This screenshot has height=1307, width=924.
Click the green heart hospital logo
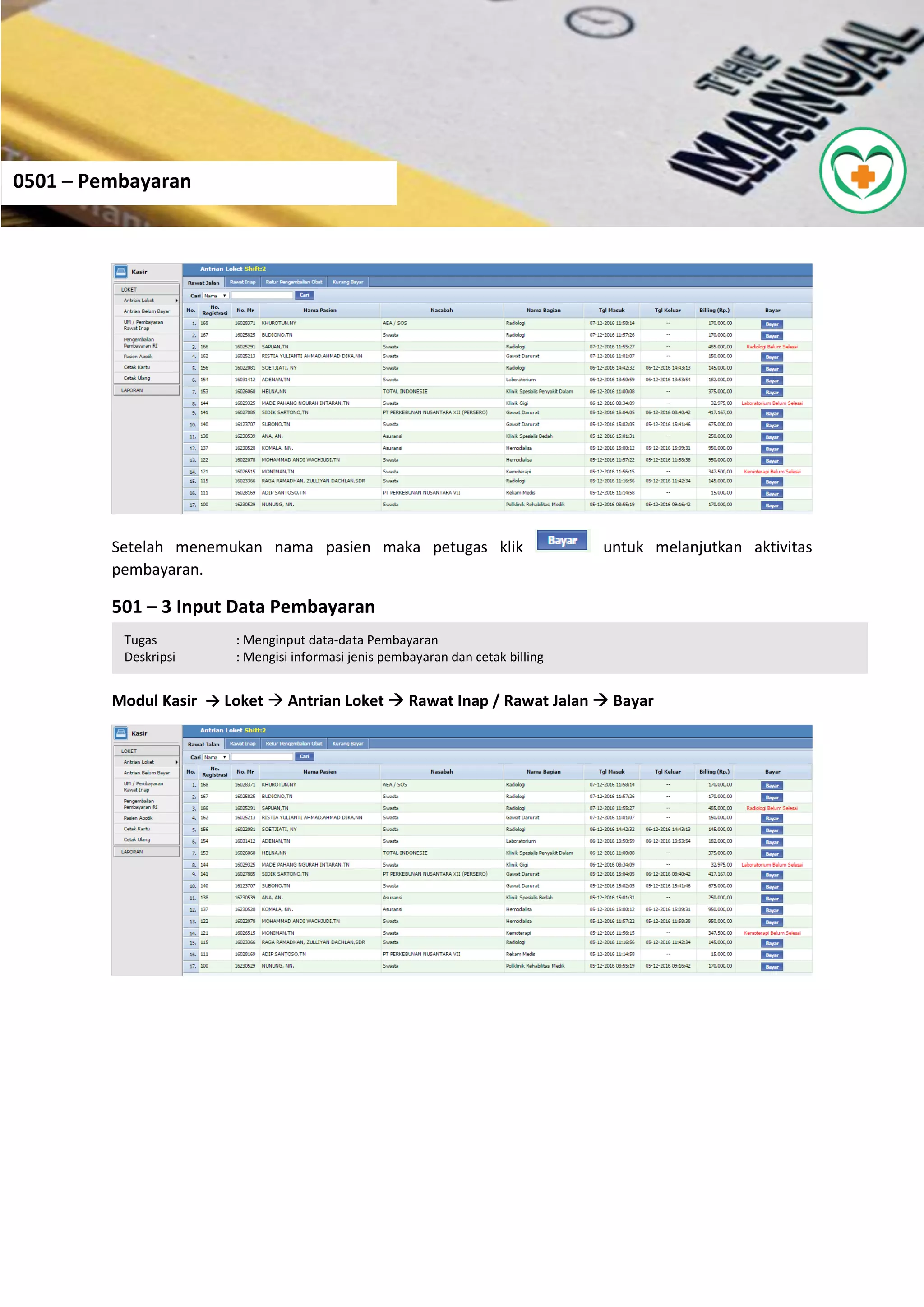tap(863, 171)
